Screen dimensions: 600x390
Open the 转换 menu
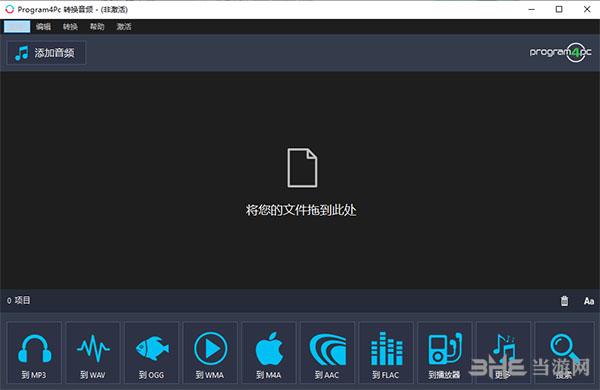click(70, 26)
